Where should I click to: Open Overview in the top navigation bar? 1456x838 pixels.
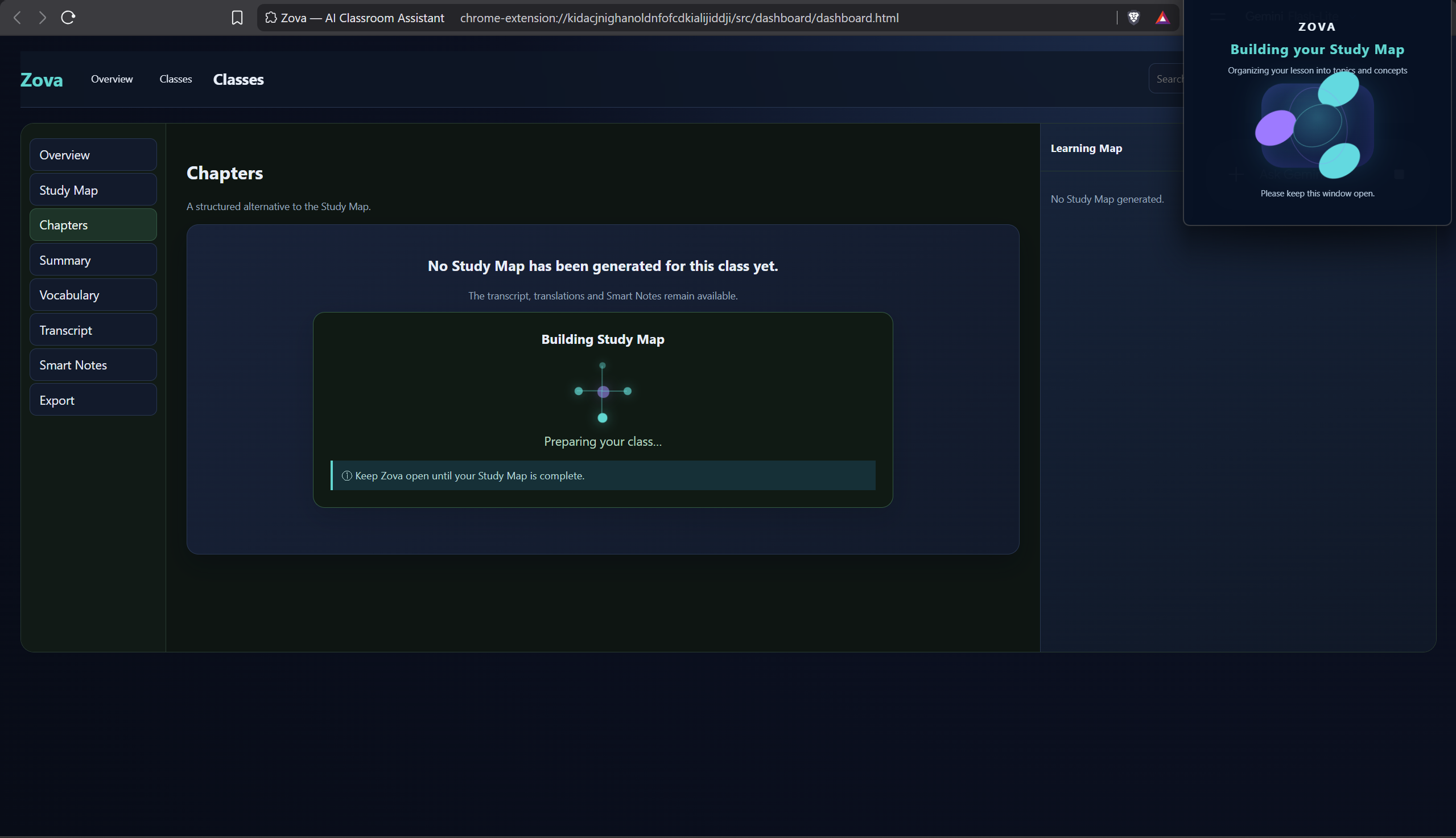(x=112, y=79)
